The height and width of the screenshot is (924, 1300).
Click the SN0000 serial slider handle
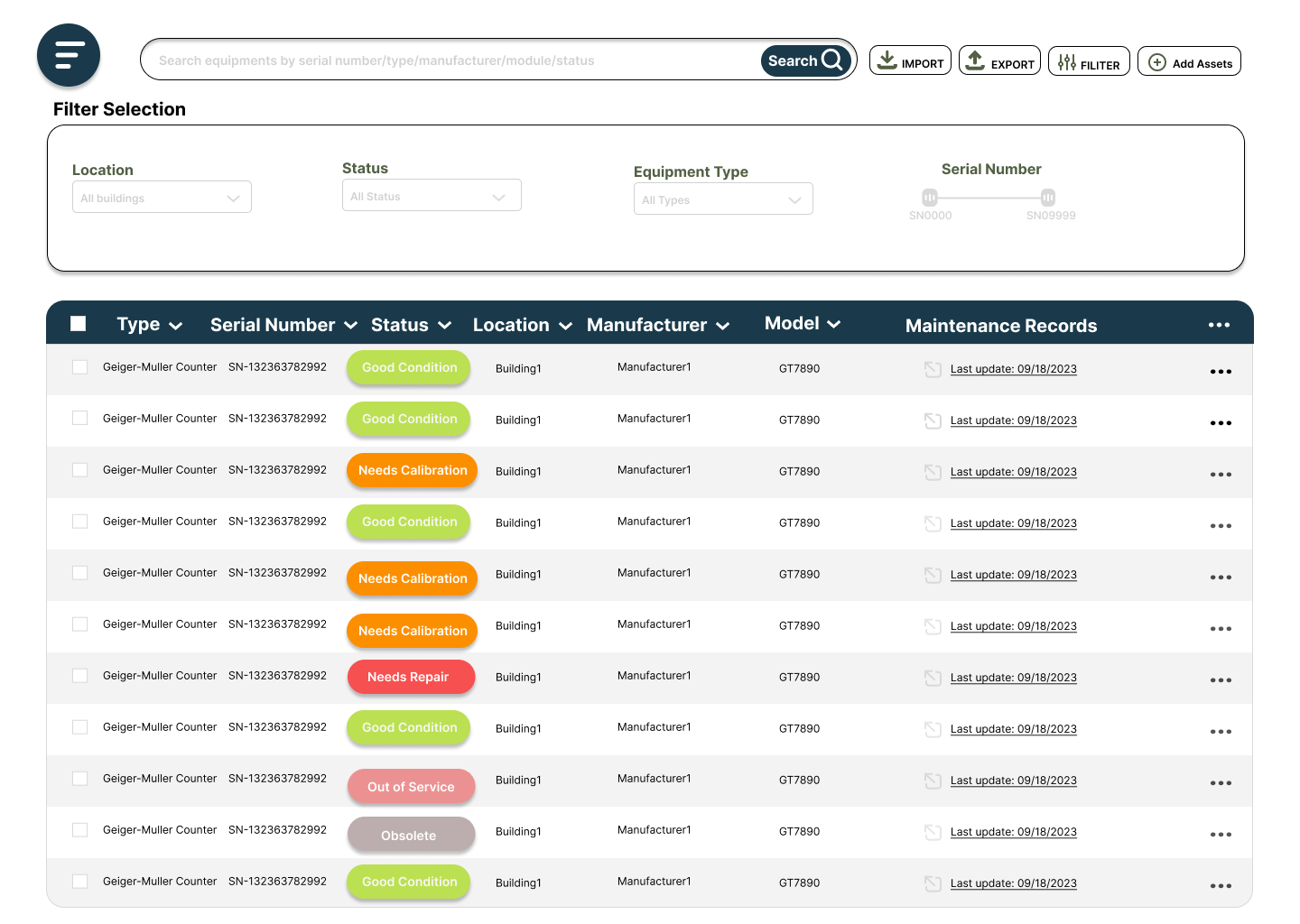[x=930, y=197]
